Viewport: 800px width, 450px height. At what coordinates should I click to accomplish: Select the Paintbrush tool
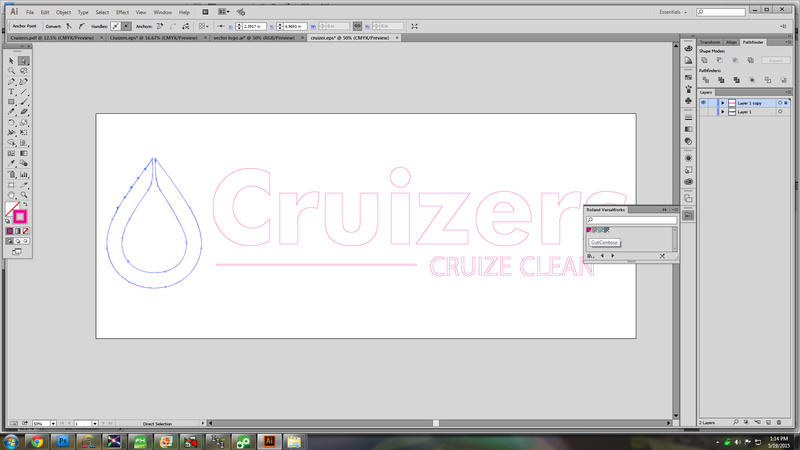tap(23, 102)
